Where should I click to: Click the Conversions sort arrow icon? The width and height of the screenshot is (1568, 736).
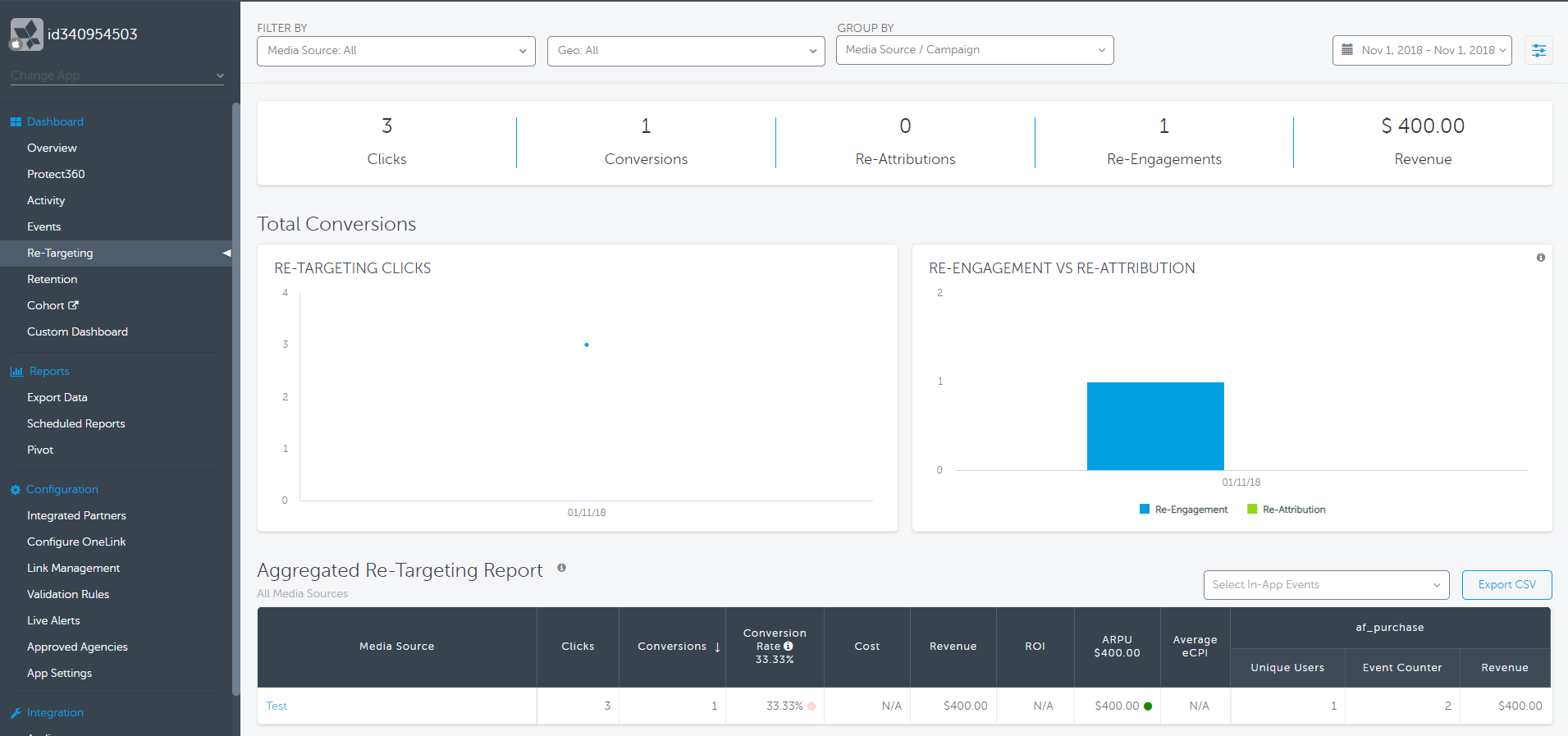coord(717,647)
